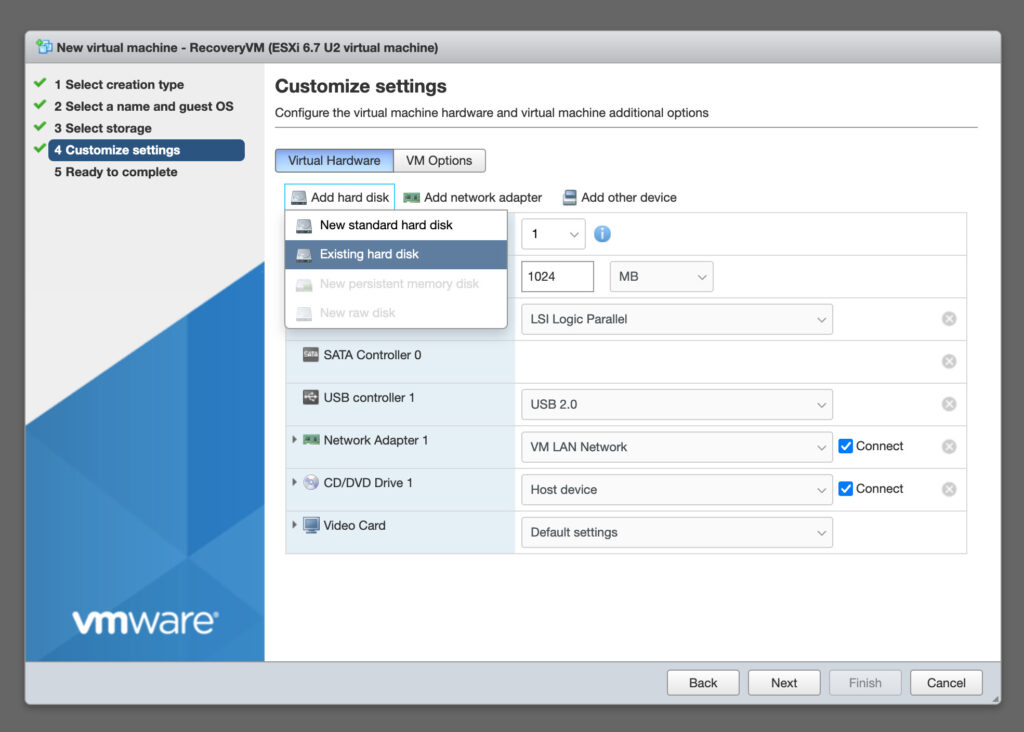
Task: Click the Cancel button
Action: coord(946,682)
